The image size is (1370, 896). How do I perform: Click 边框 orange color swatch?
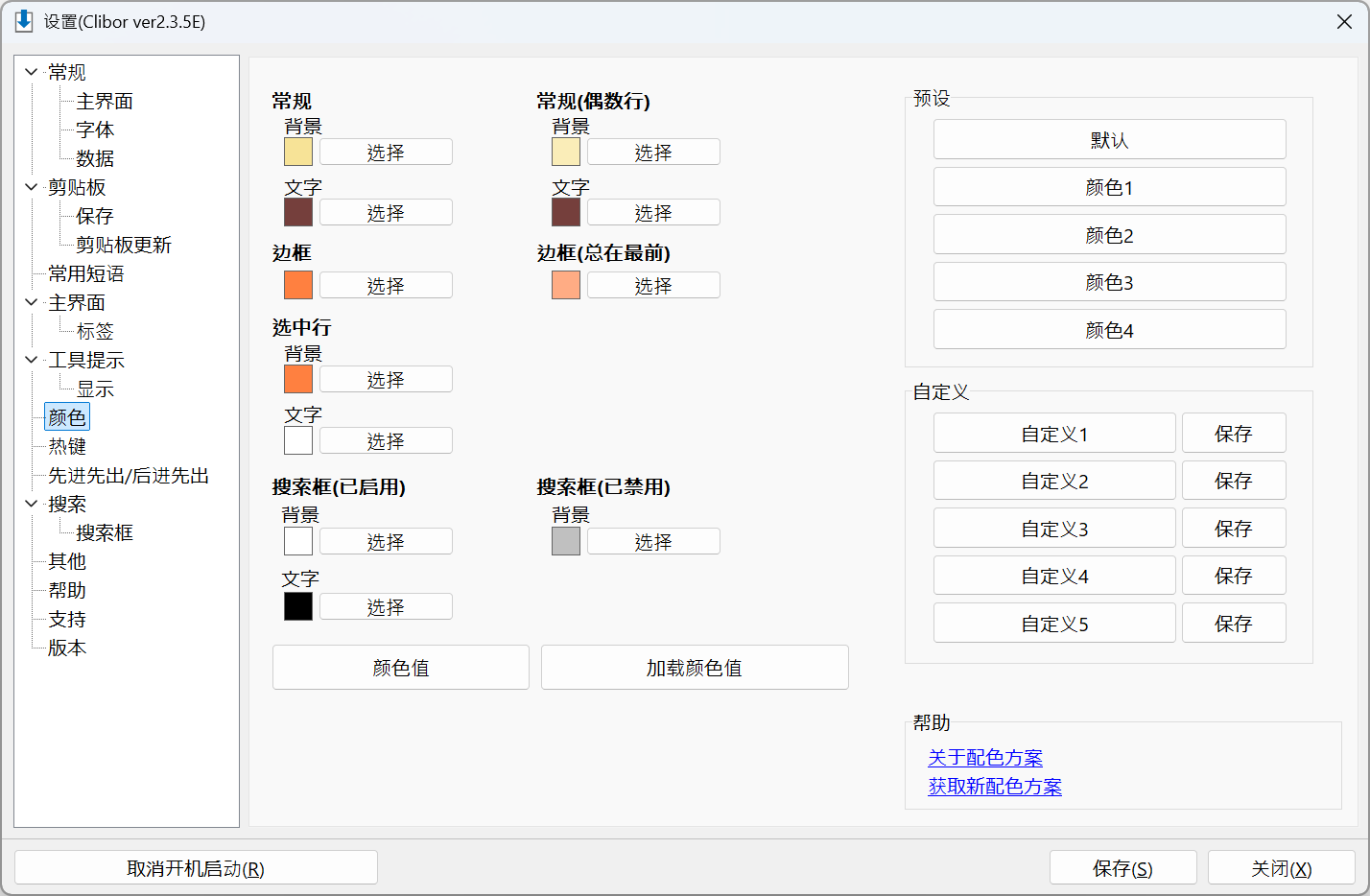pyautogui.click(x=298, y=285)
